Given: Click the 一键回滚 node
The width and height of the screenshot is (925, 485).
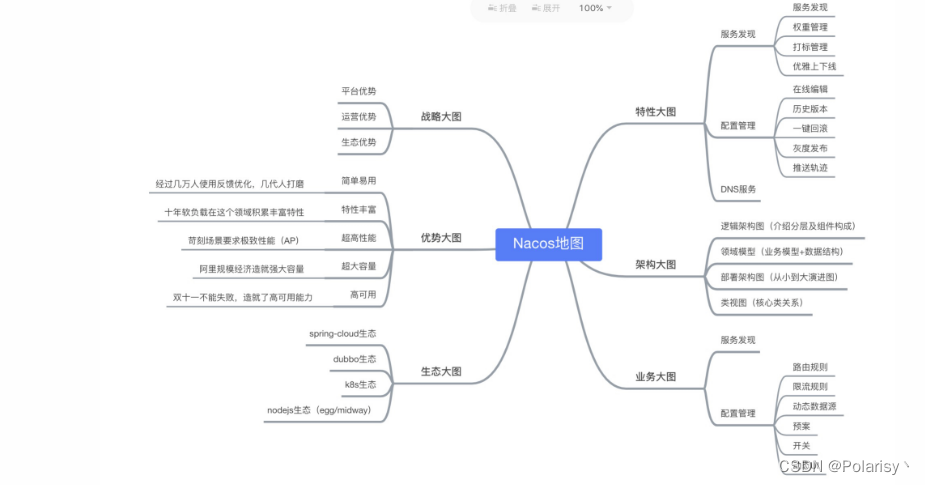Looking at the screenshot, I should (x=810, y=129).
